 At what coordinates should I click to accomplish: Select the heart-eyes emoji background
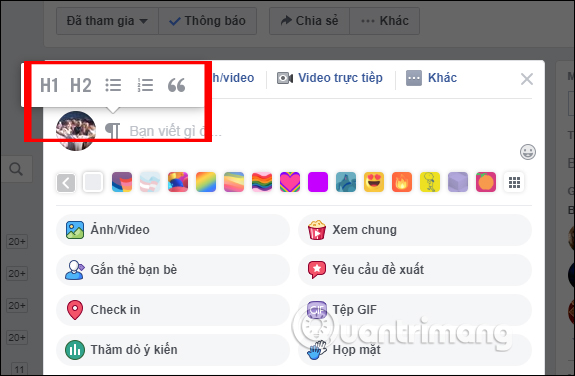(374, 182)
